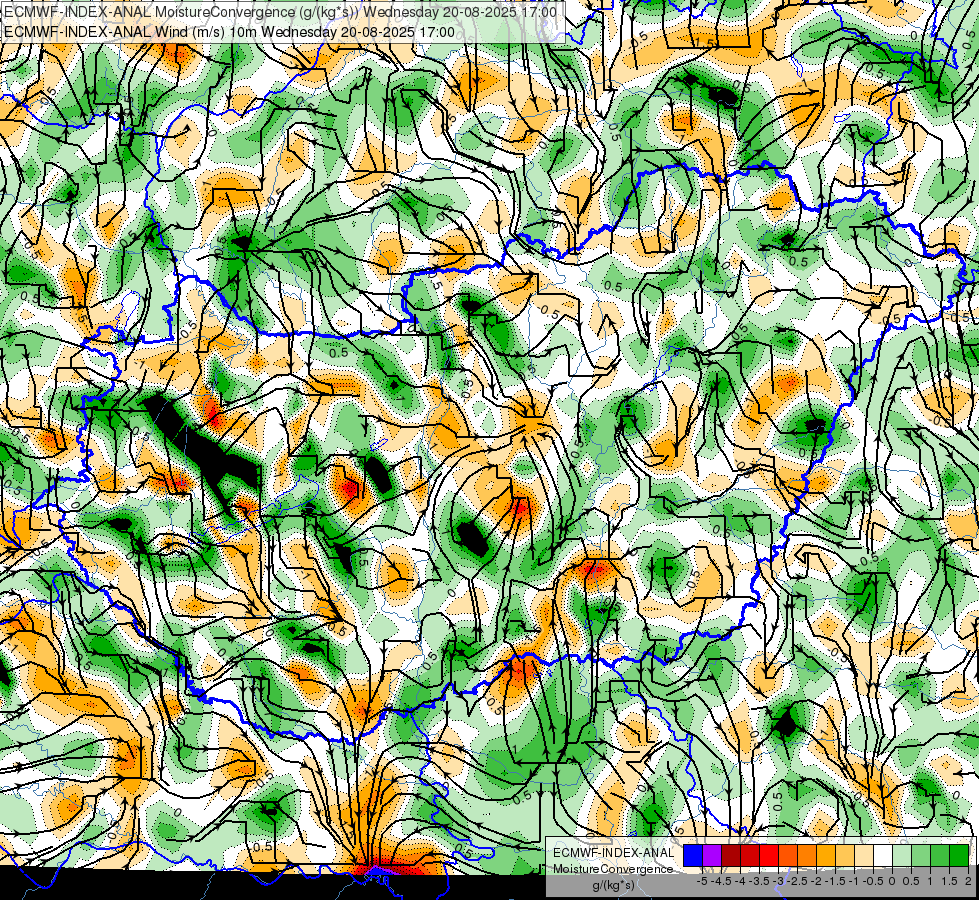Select the maroon swatch between -4.5 and -4
Screen dimensions: 979x900
tap(731, 856)
